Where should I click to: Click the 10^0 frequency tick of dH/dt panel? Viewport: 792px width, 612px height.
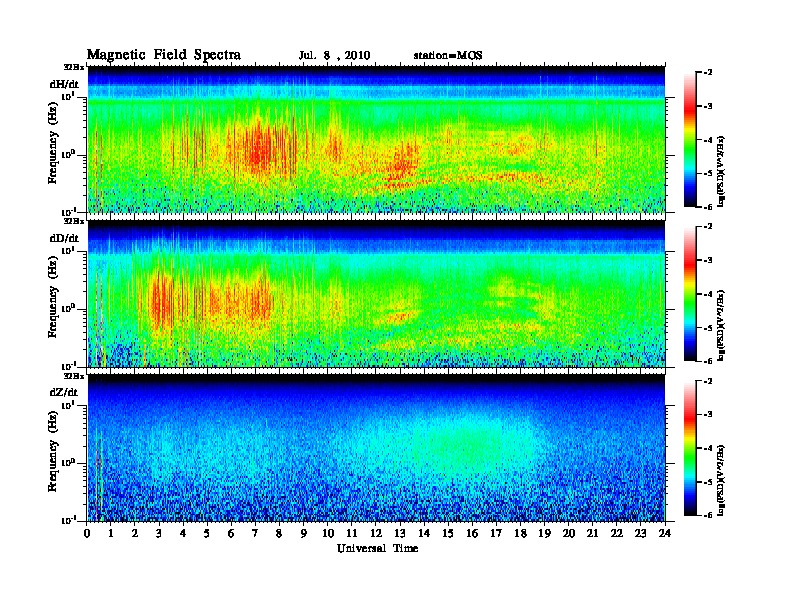[67, 154]
